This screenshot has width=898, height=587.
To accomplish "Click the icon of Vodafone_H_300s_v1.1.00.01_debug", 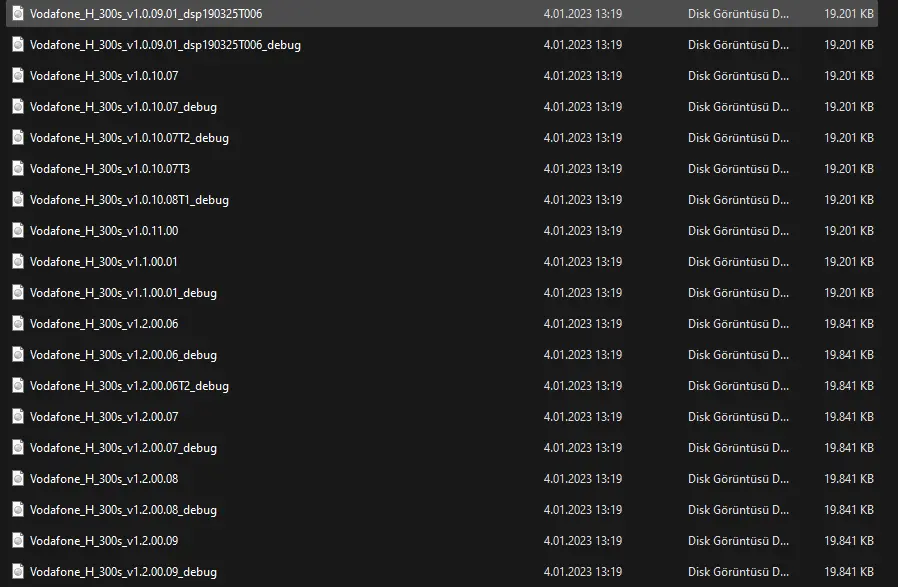I will click(x=18, y=292).
